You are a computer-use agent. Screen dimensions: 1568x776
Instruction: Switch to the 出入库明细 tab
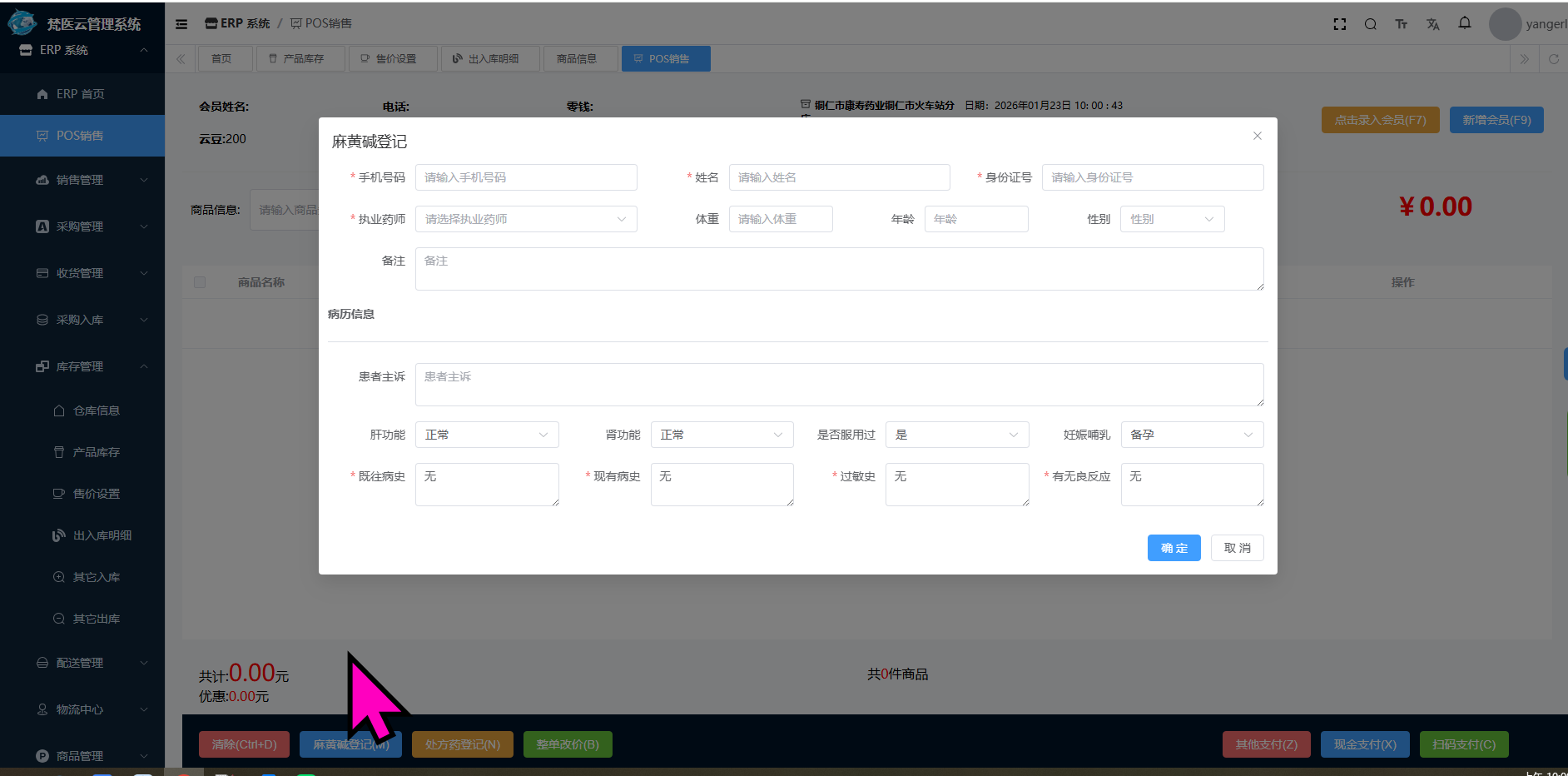[490, 59]
